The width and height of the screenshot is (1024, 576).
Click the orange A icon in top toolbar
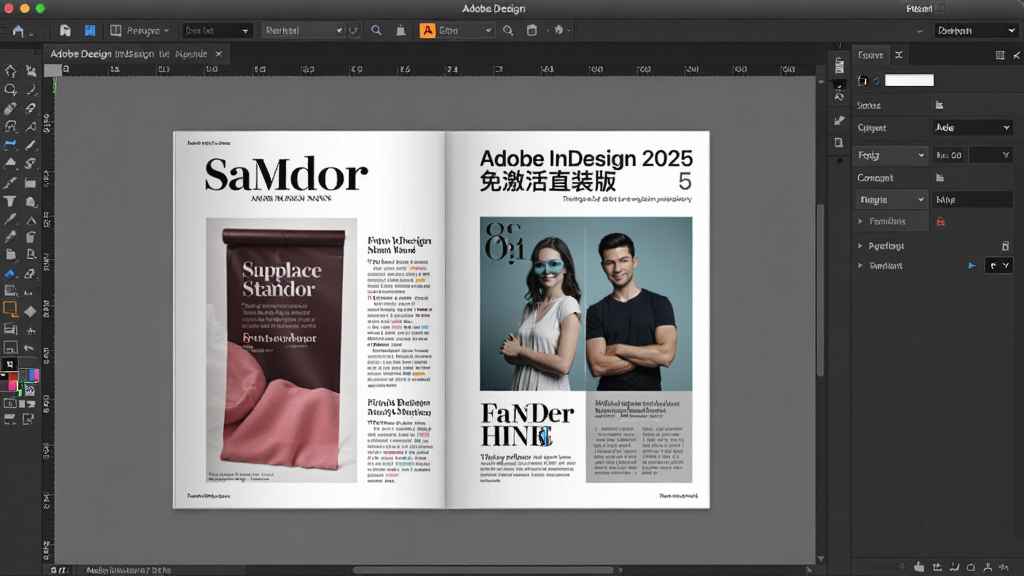pos(427,31)
